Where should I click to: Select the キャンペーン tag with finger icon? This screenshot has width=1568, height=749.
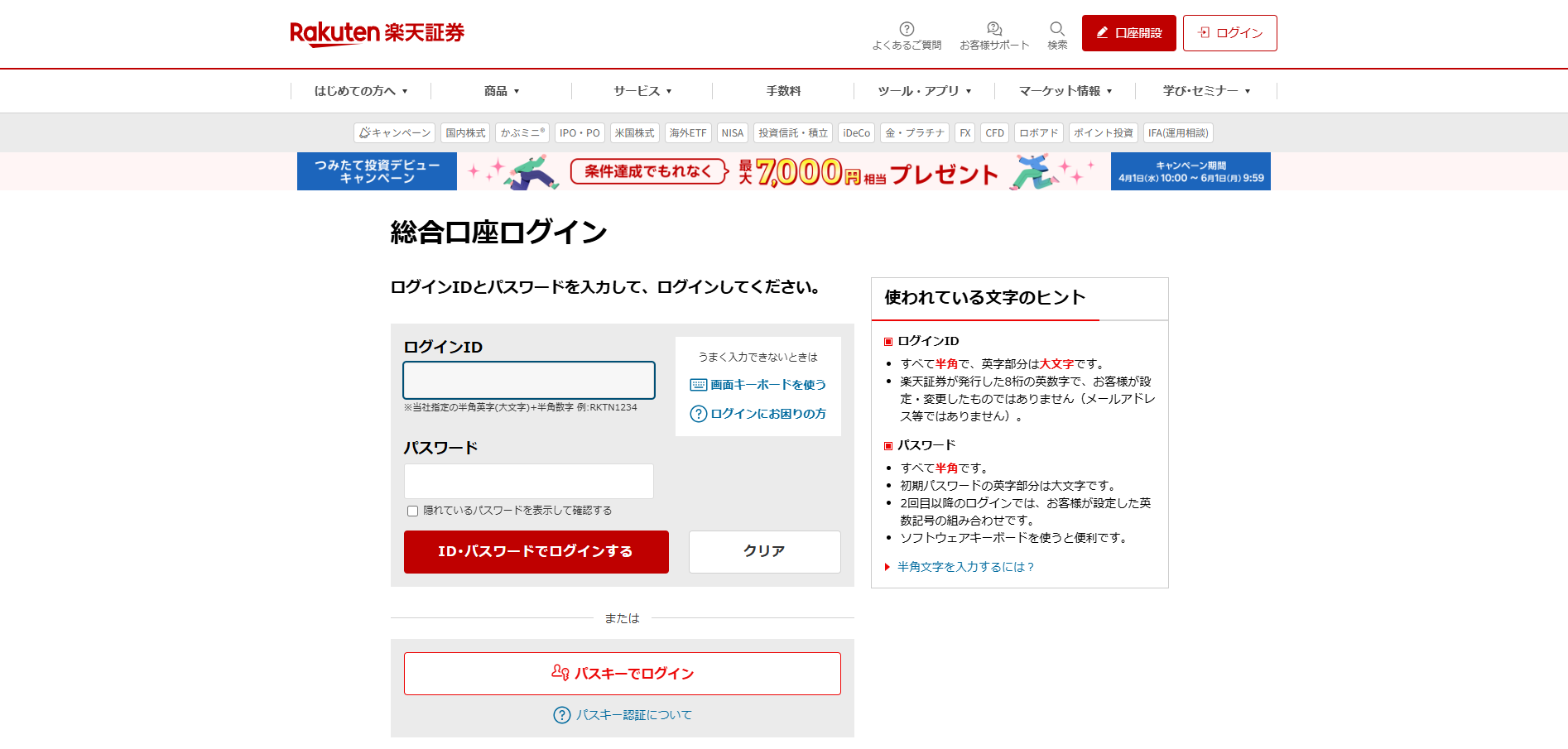(x=394, y=132)
